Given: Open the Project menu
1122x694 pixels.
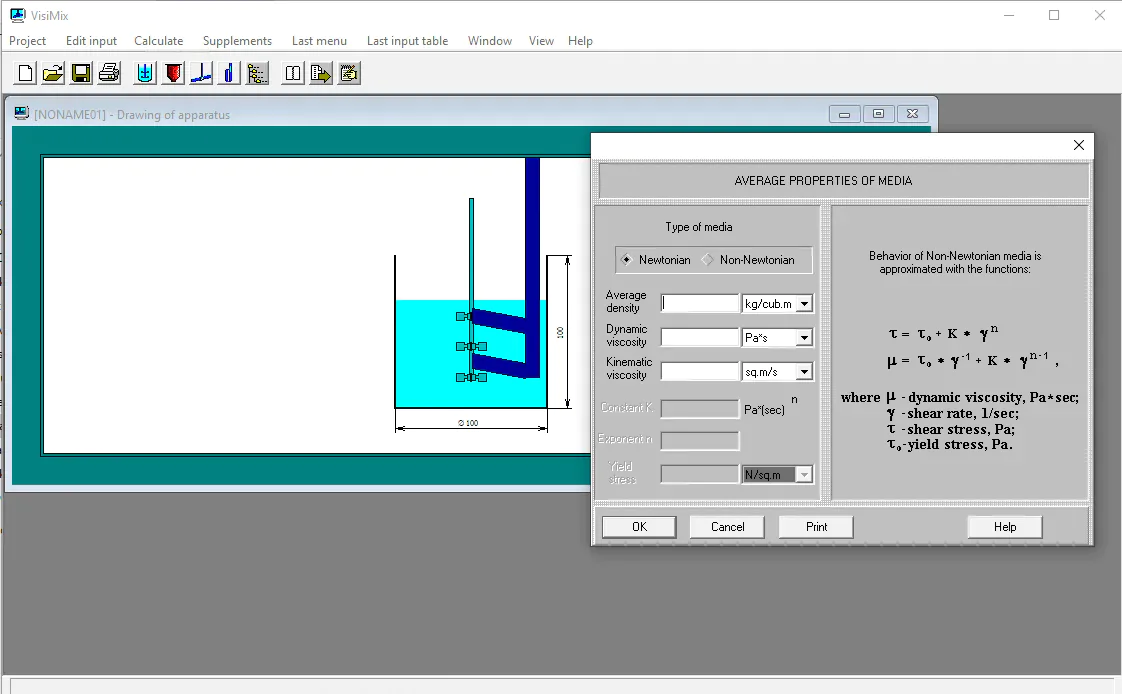Looking at the screenshot, I should [27, 41].
